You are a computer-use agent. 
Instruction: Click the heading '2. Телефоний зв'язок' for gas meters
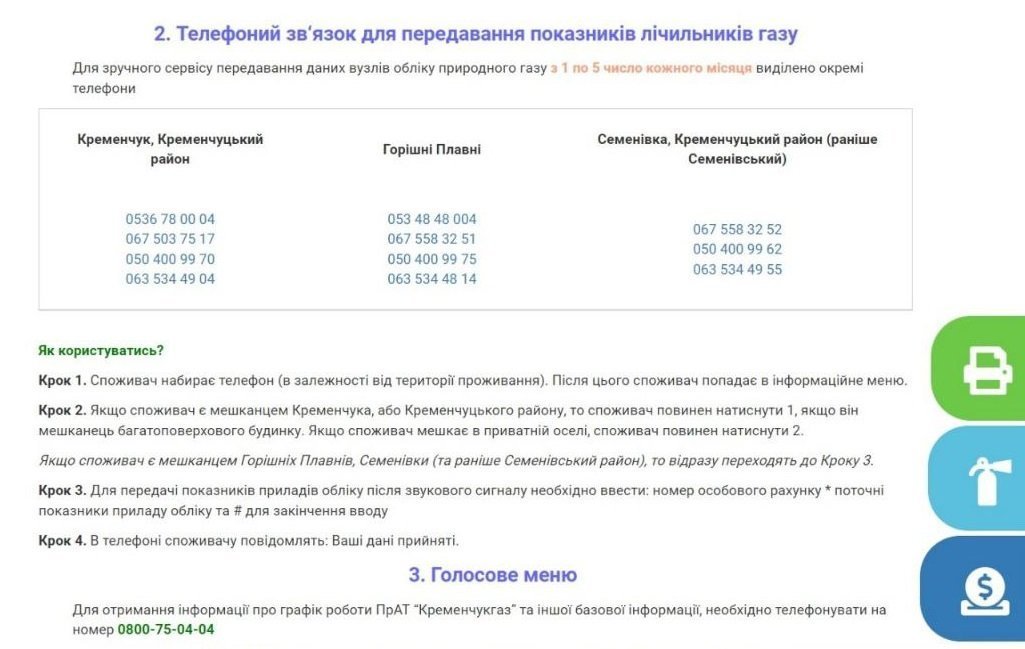click(x=475, y=34)
